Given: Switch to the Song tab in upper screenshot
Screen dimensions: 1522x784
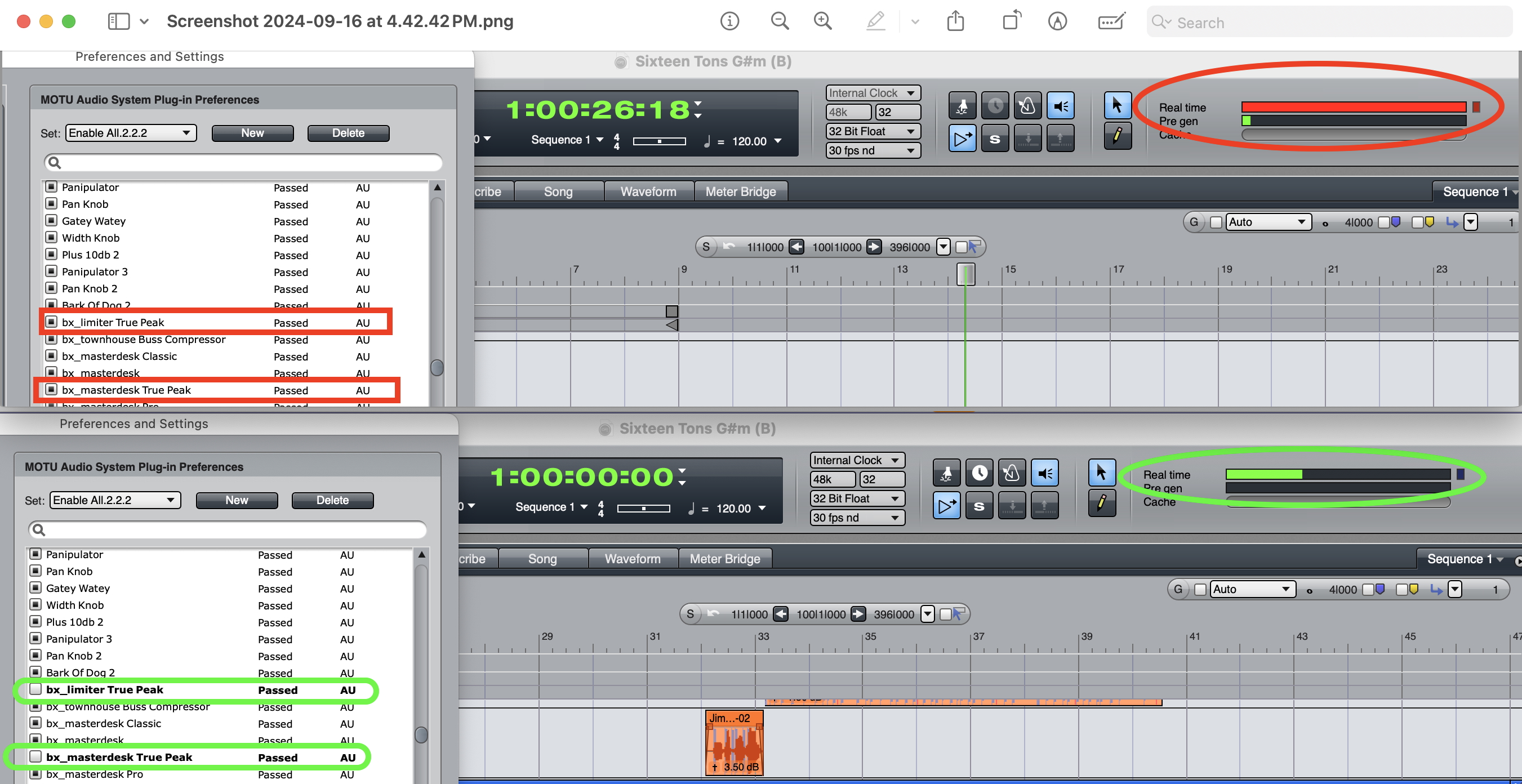Looking at the screenshot, I should [x=558, y=191].
